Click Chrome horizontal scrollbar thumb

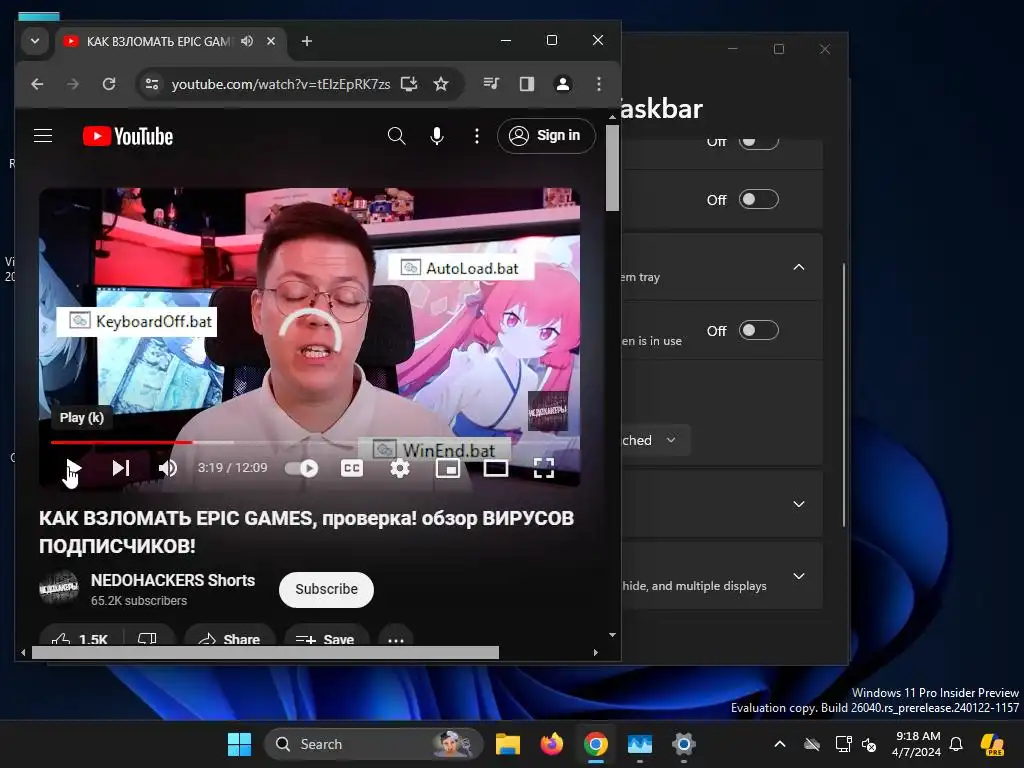(265, 652)
